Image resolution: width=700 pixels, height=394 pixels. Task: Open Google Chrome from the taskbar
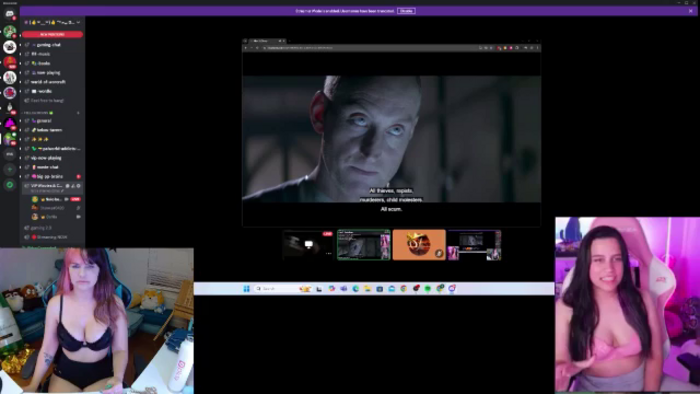click(404, 289)
